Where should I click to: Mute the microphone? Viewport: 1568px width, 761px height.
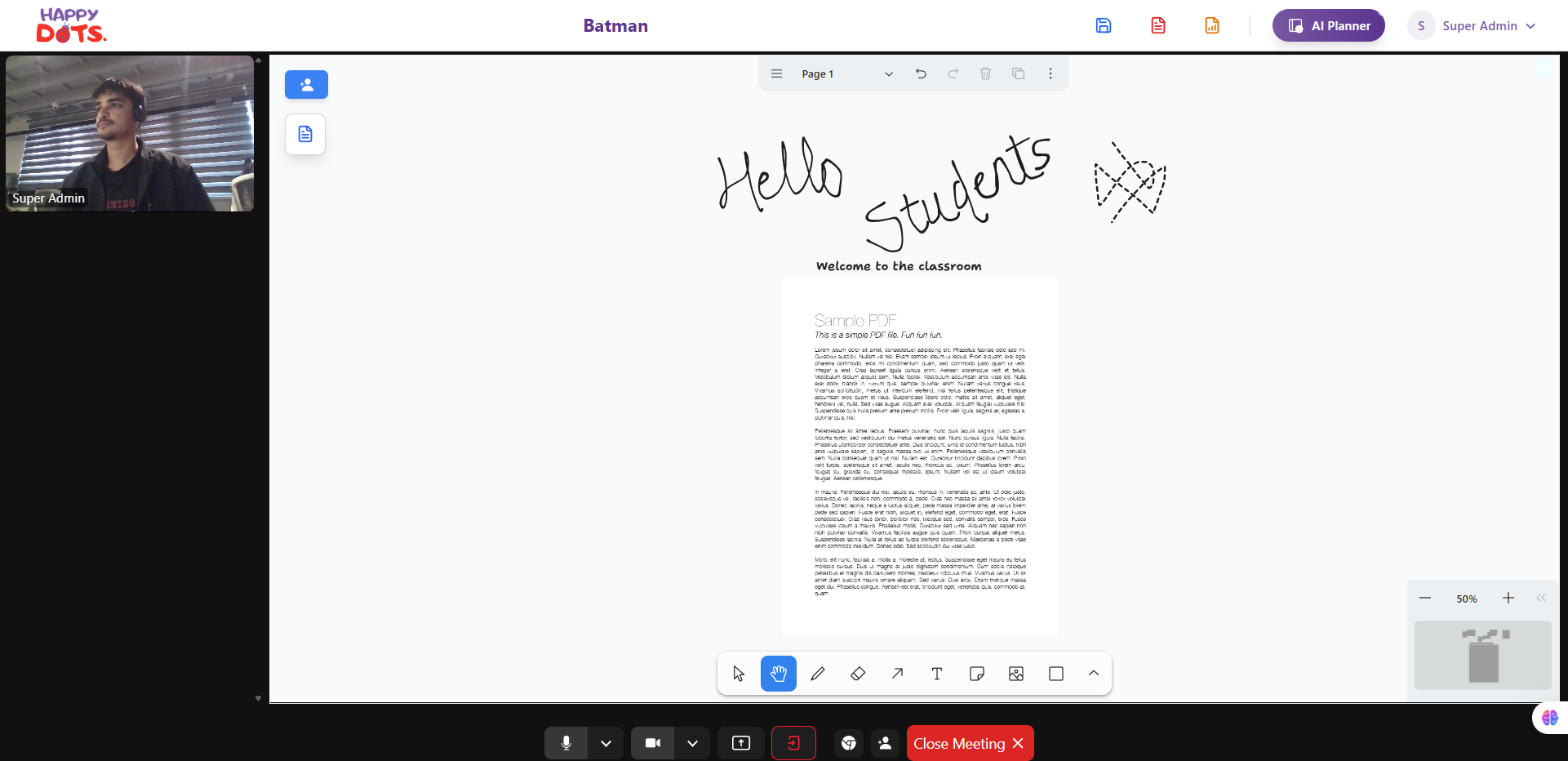[566, 743]
